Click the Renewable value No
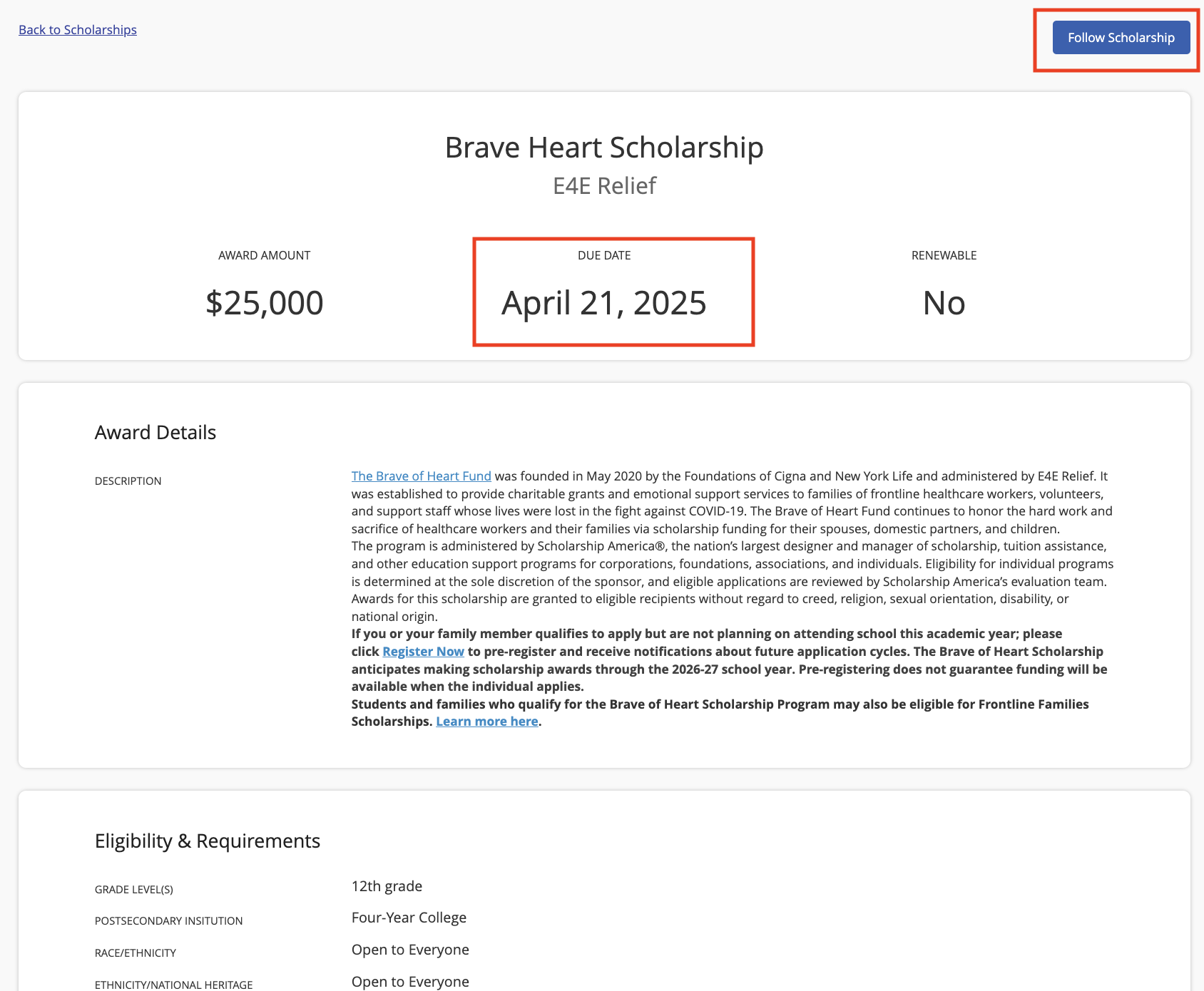 (944, 303)
